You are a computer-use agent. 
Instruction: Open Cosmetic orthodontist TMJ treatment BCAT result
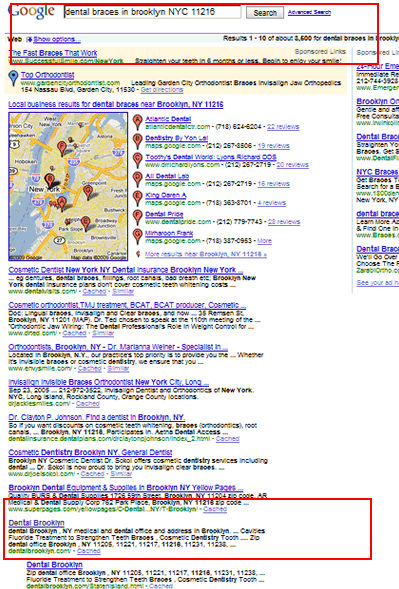click(127, 305)
